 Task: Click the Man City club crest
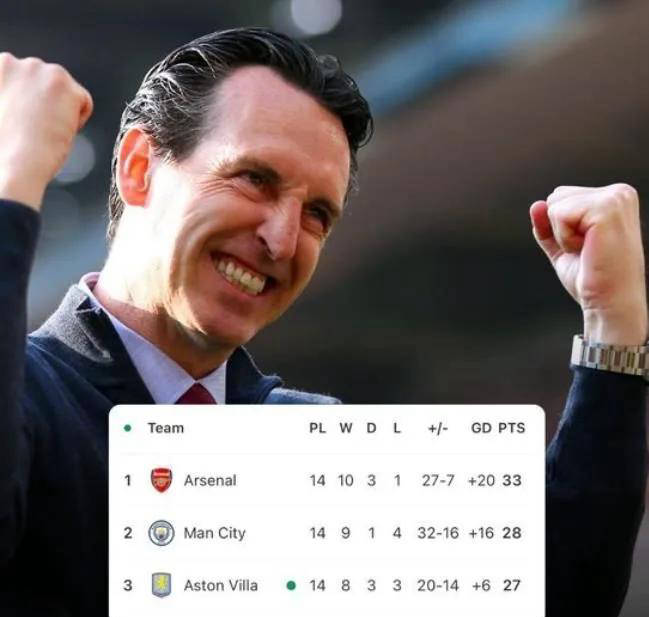(x=161, y=533)
